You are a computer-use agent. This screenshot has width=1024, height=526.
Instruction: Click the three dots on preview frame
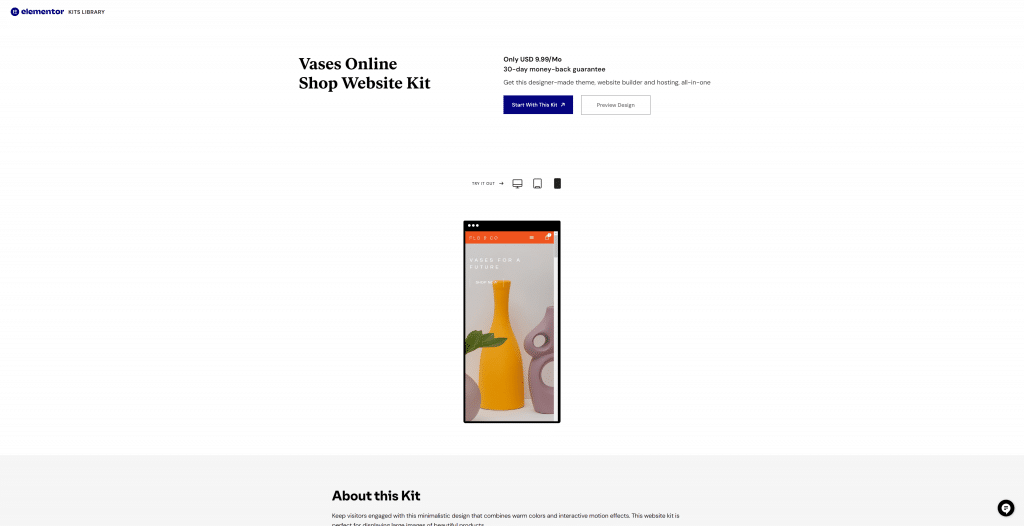[x=473, y=225]
